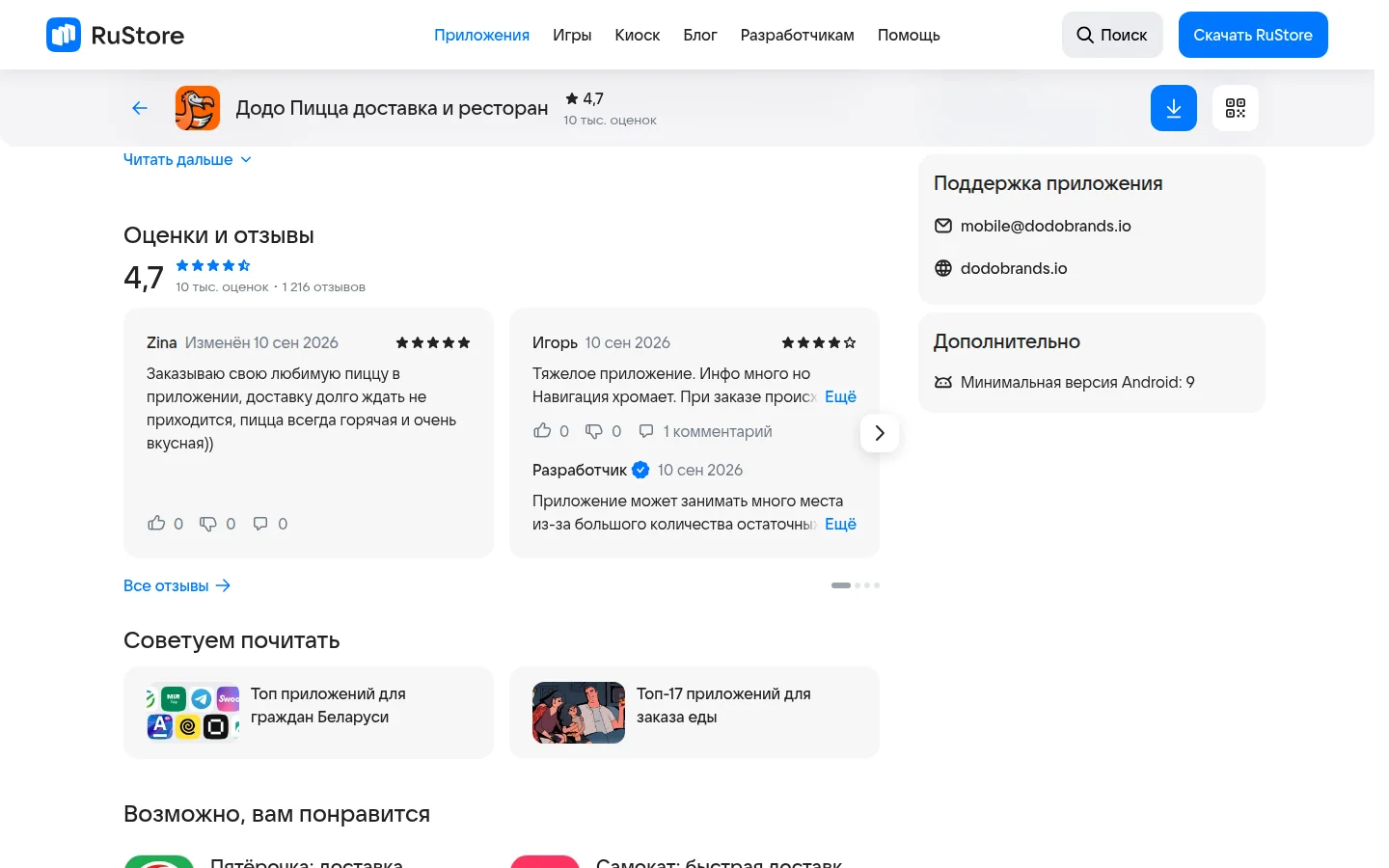Image resolution: width=1389 pixels, height=868 pixels.
Task: Click the mail icon next to mobile@dodobrands.io
Action: pos(943,226)
